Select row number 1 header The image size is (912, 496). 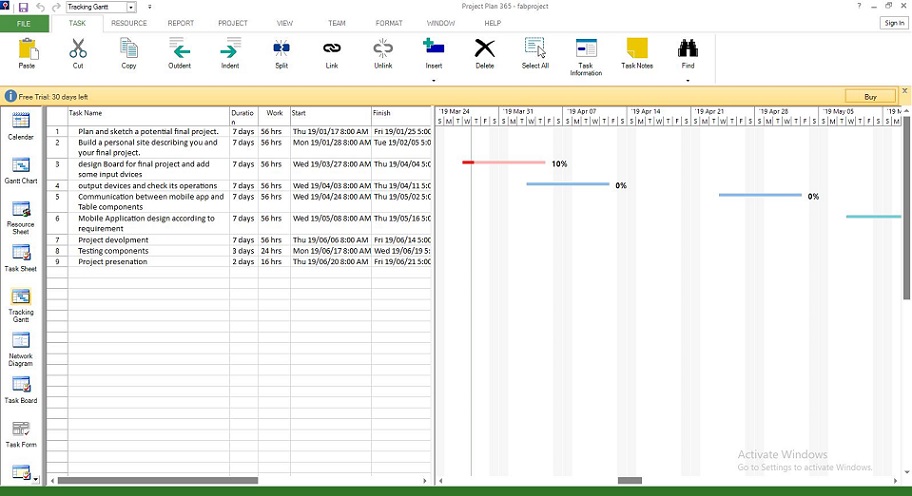point(57,131)
